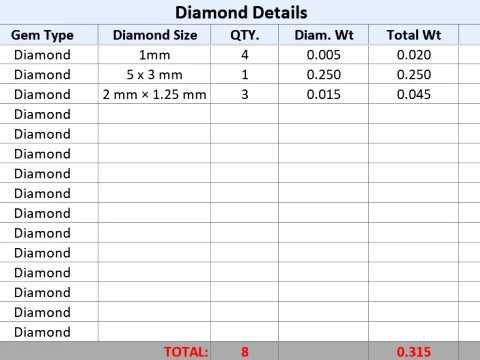Image resolution: width=480 pixels, height=360 pixels.
Task: Click the Gem Type column header
Action: click(x=49, y=35)
